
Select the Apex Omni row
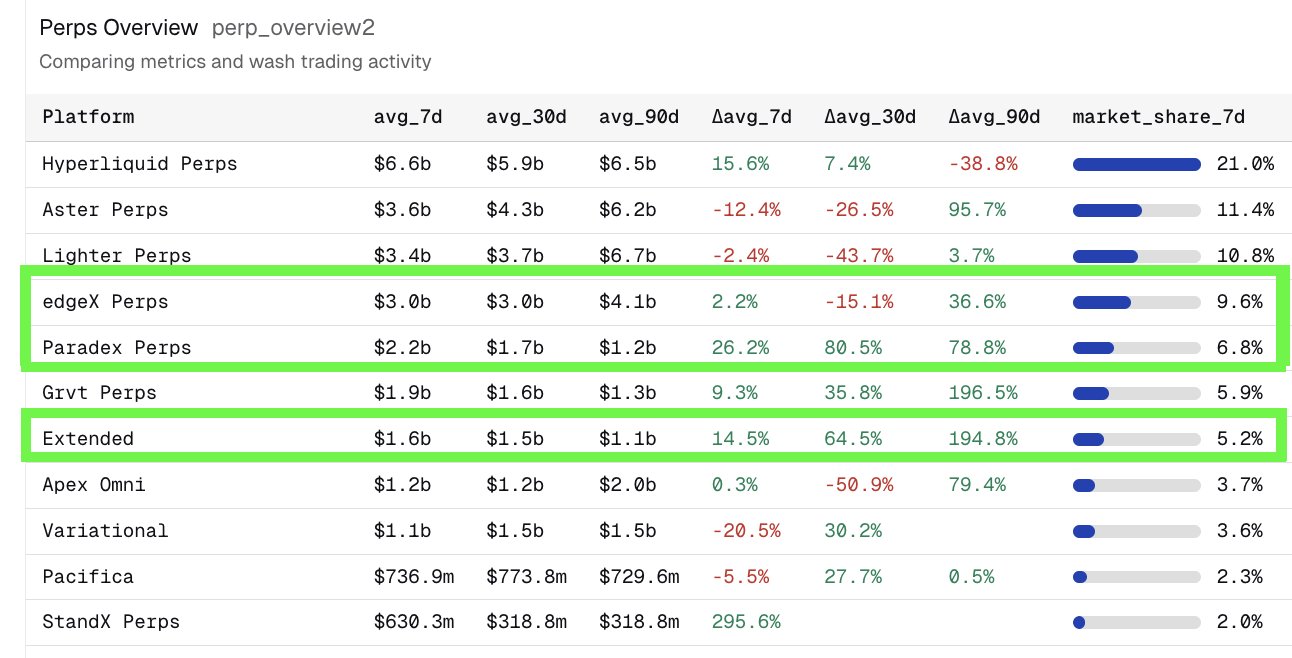click(93, 485)
